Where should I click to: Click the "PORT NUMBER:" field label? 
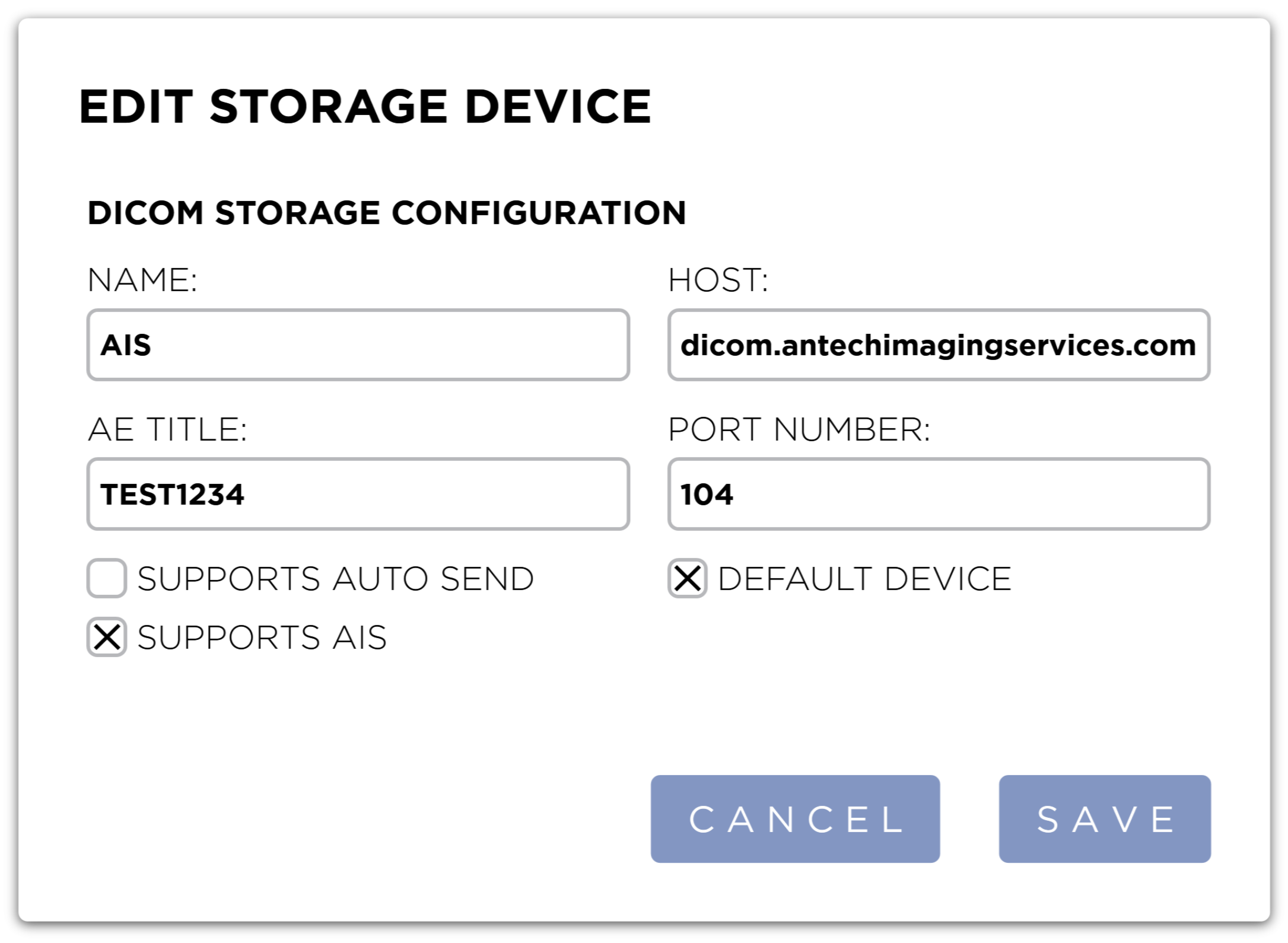[799, 429]
